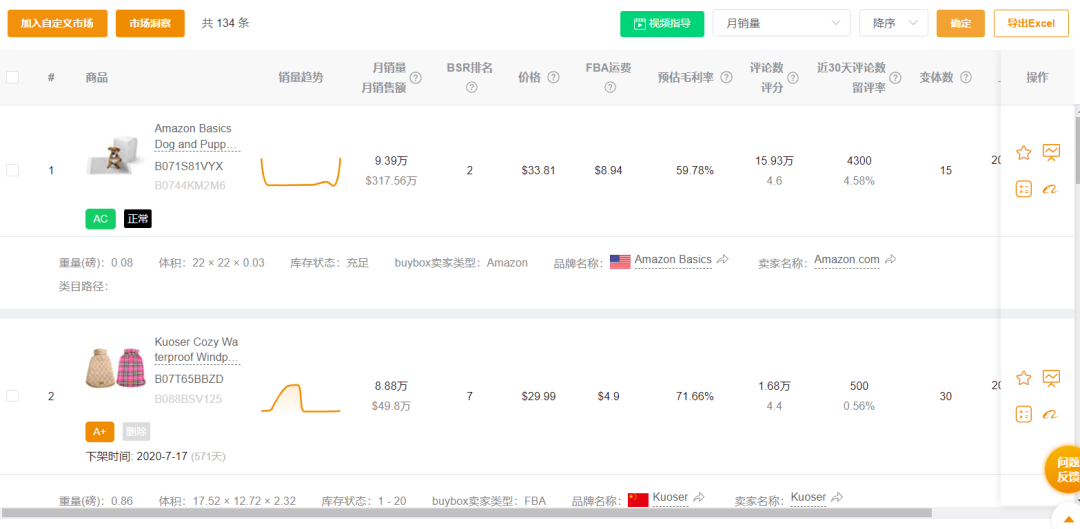This screenshot has height=529, width=1080.
Task: Open the 降序 sort order dropdown
Action: pyautogui.click(x=894, y=23)
